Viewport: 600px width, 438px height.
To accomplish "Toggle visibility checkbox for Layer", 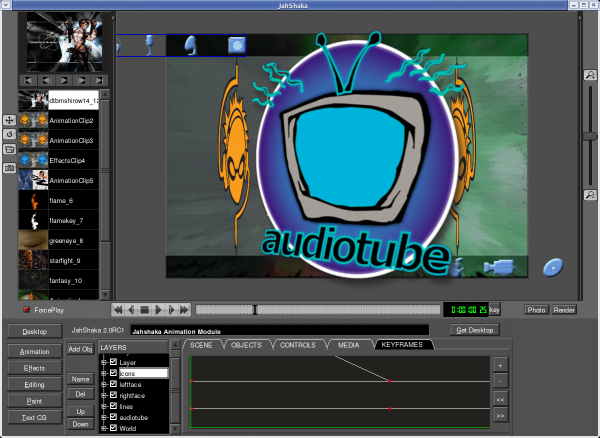I will click(113, 362).
